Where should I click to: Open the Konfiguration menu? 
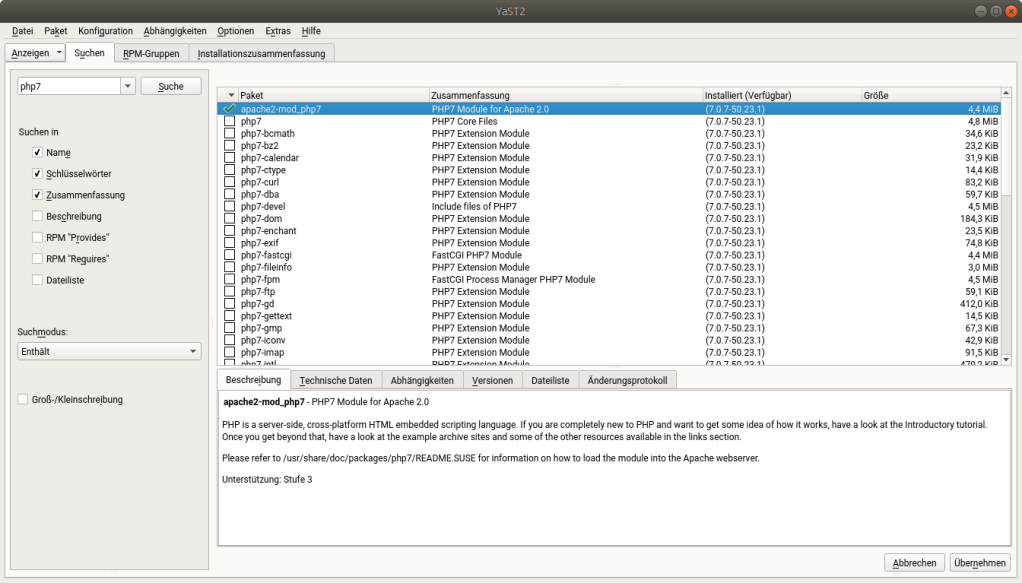pos(106,31)
